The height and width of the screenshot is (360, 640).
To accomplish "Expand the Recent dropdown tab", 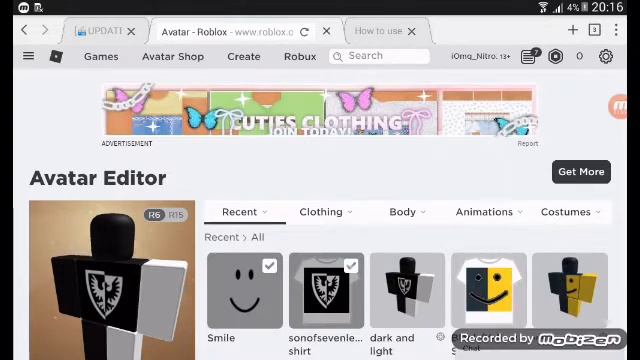I will point(244,212).
